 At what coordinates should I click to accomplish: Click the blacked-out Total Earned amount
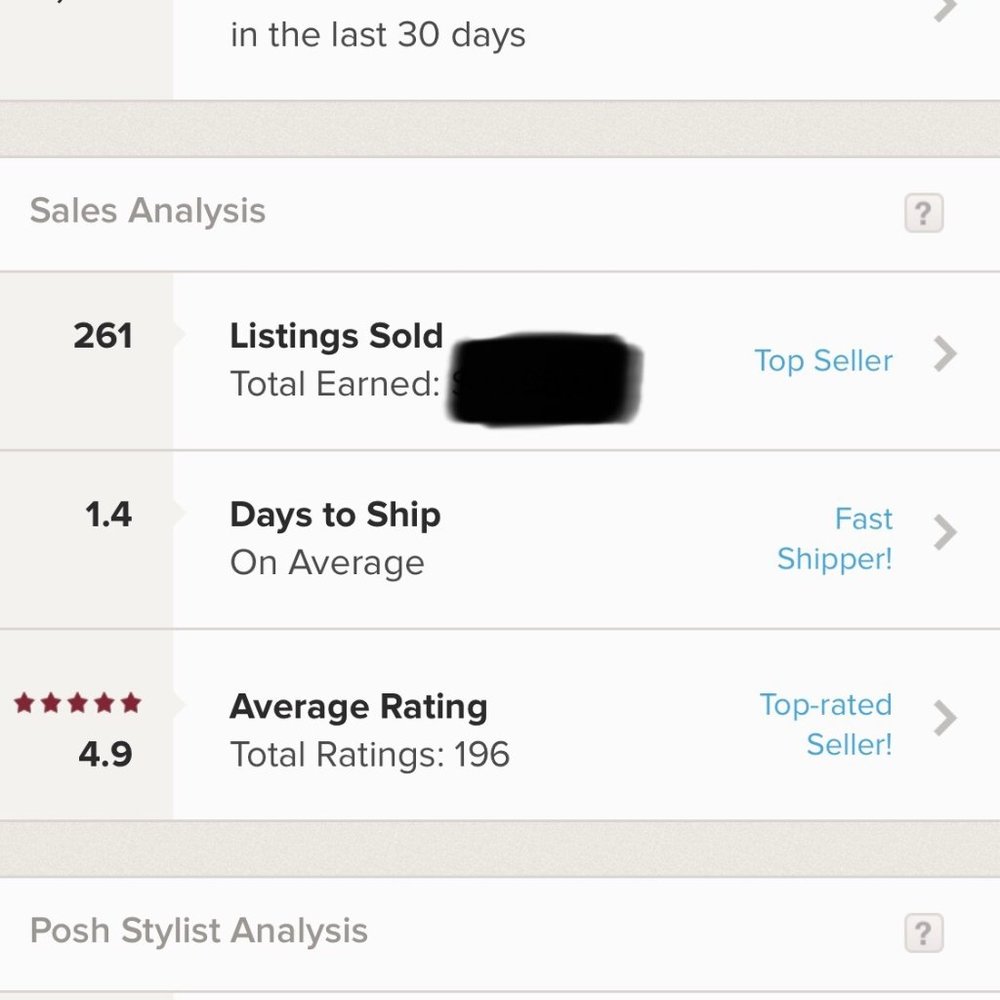click(545, 380)
